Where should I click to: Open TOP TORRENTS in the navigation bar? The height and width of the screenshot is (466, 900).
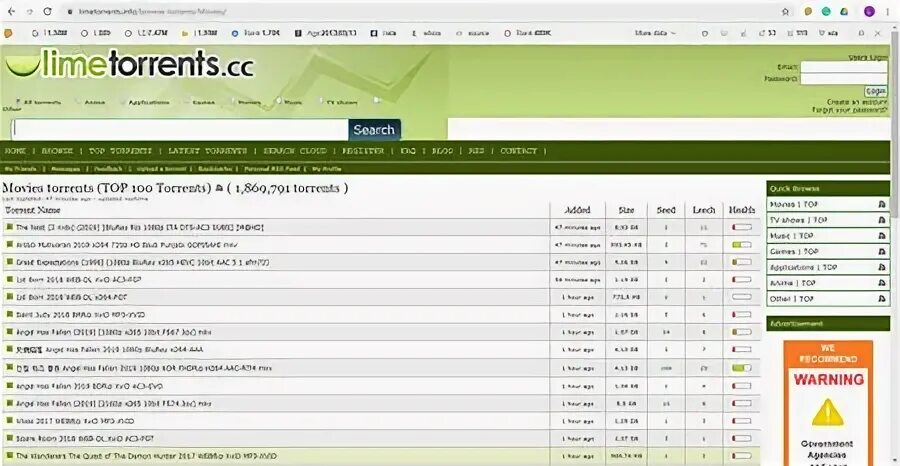pyautogui.click(x=121, y=151)
